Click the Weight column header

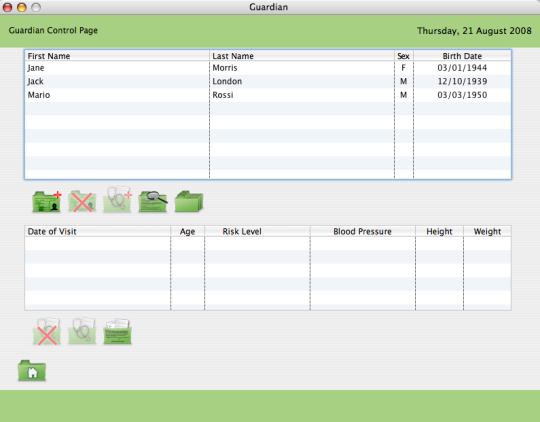(487, 231)
